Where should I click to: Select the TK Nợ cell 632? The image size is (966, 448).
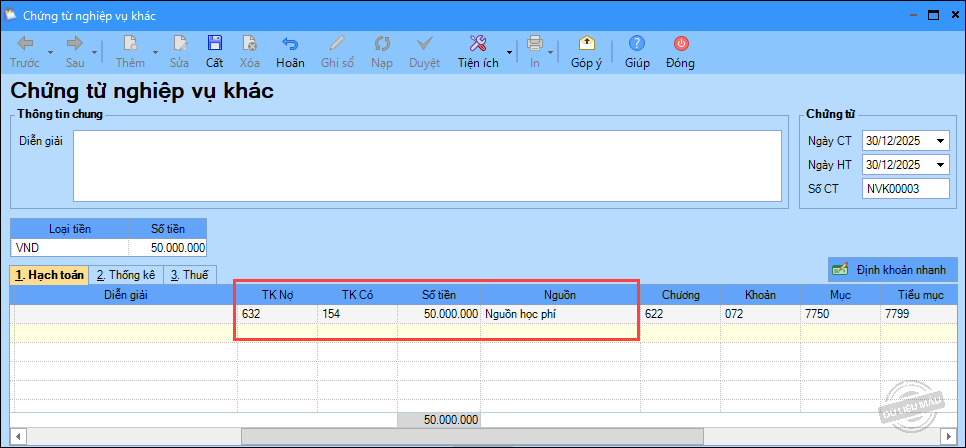point(276,314)
